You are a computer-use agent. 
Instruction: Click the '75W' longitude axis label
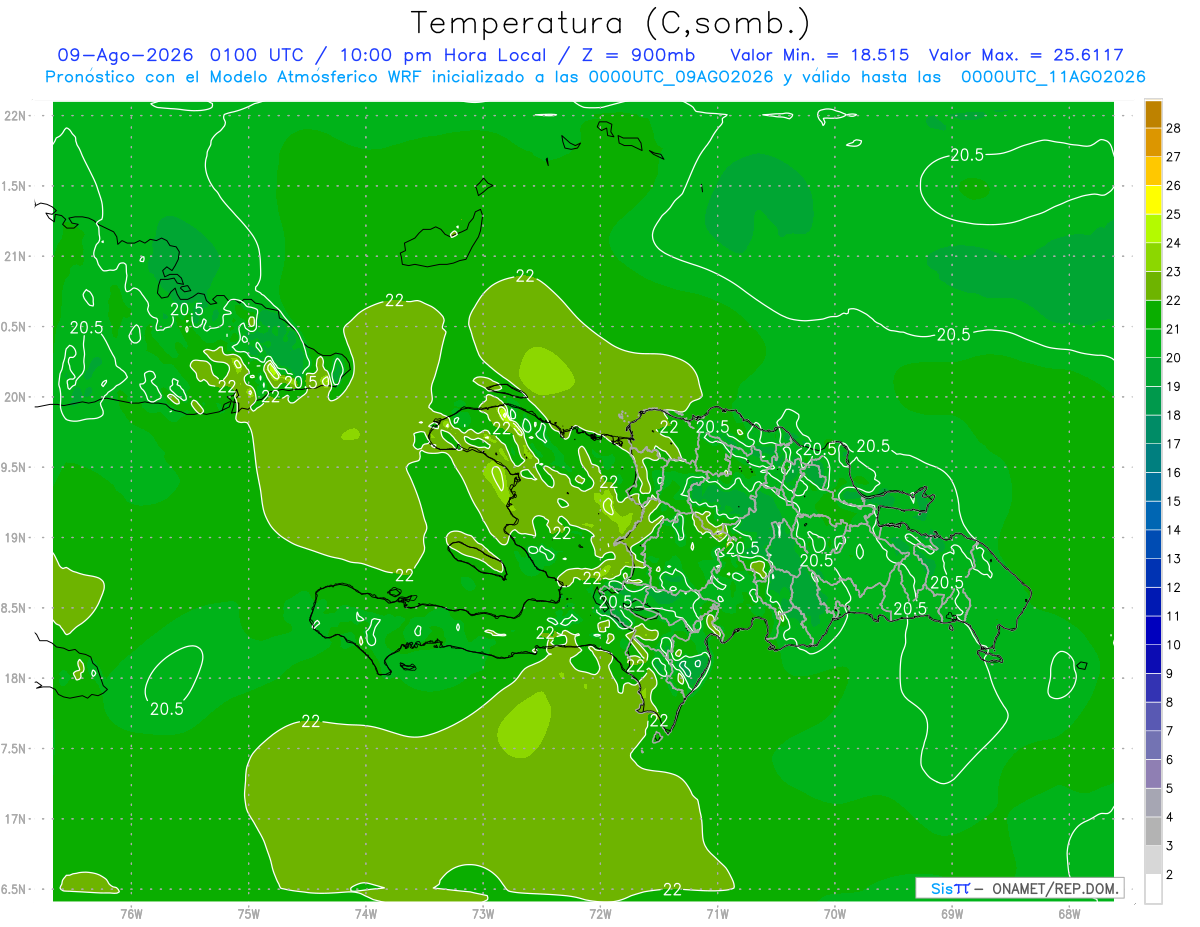[249, 913]
